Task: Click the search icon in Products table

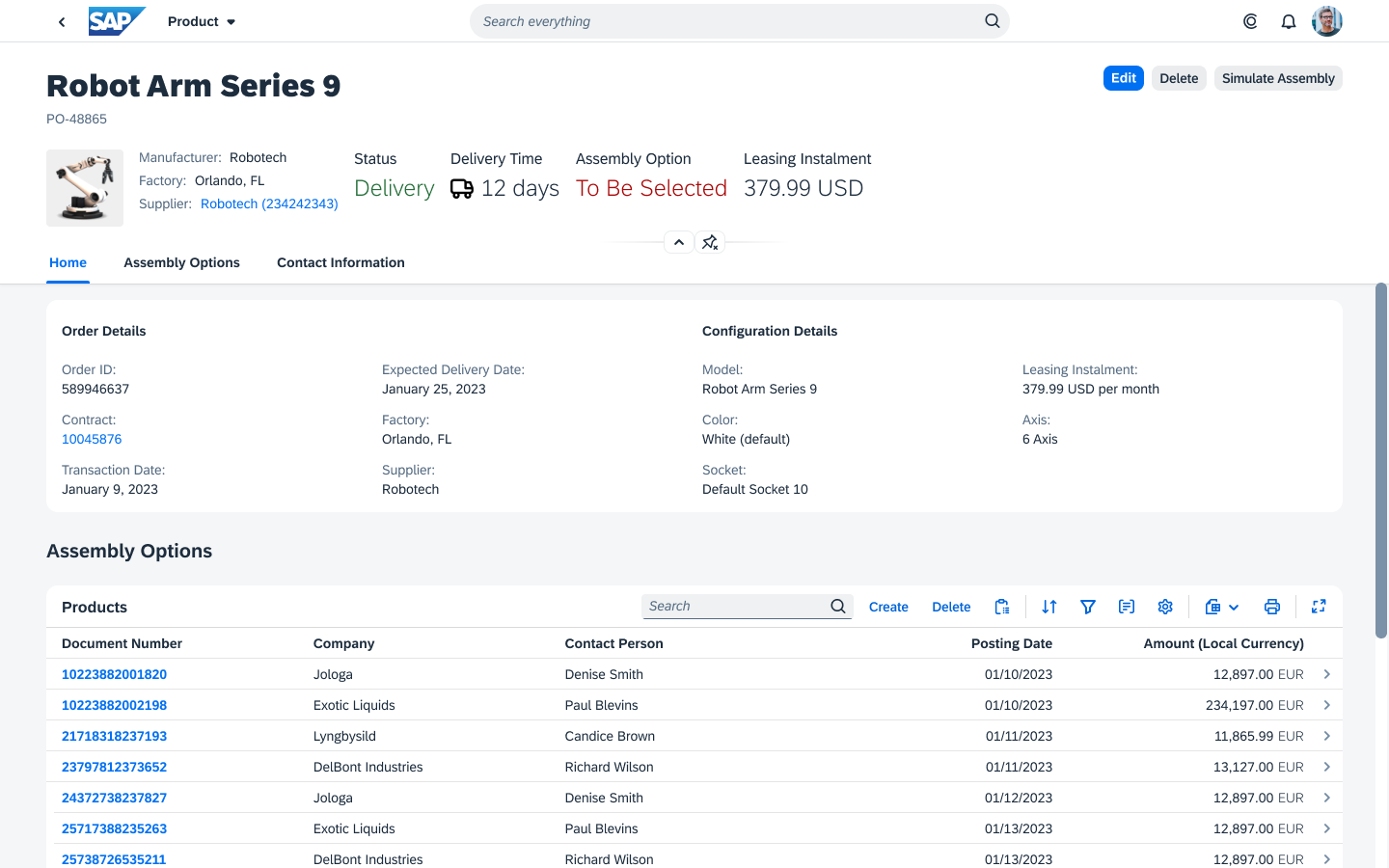Action: click(x=838, y=607)
